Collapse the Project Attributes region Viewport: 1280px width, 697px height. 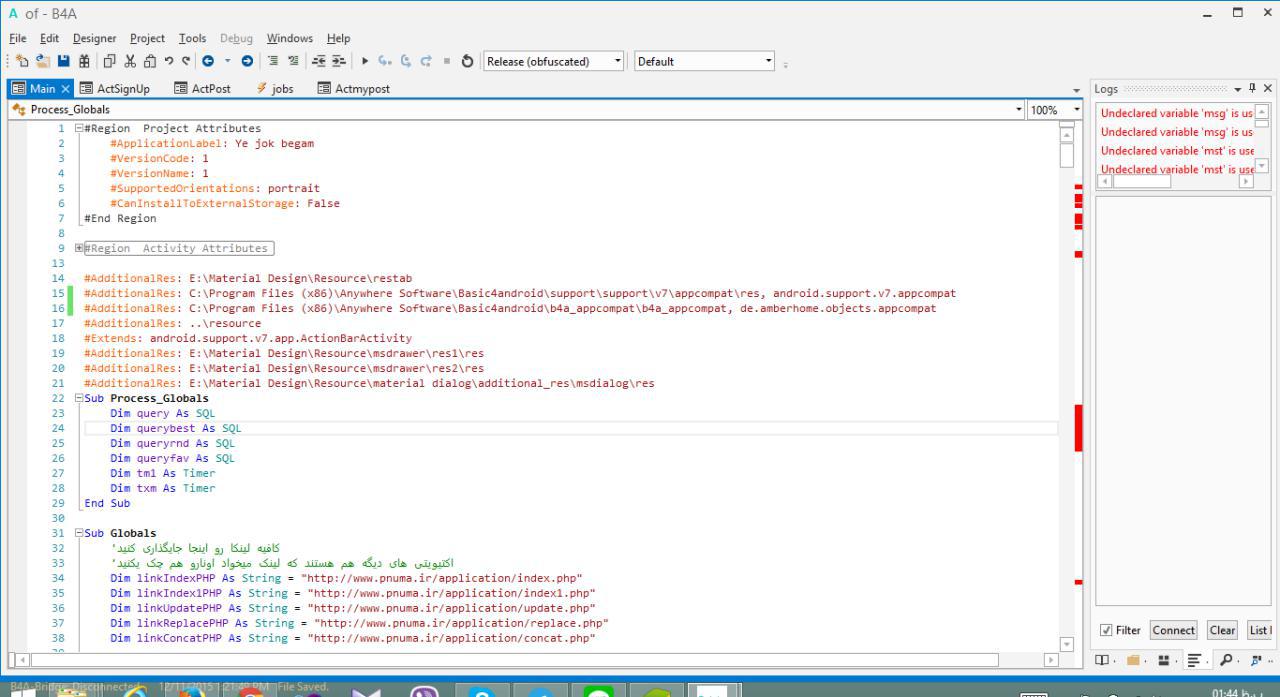(x=79, y=128)
